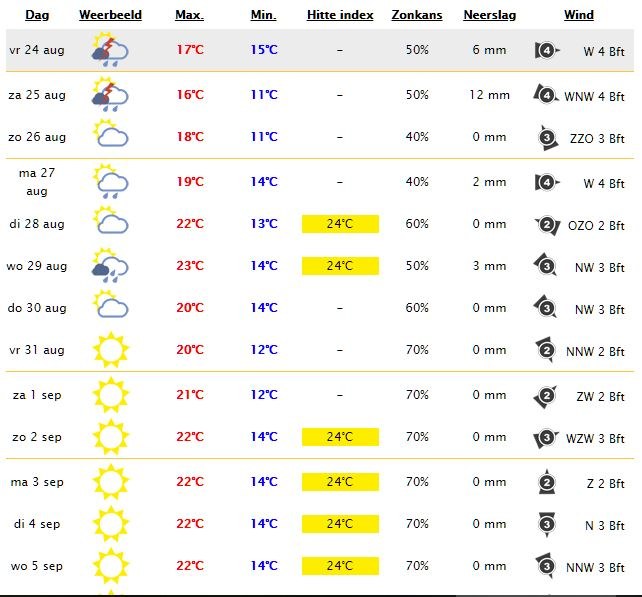This screenshot has height=597, width=642.
Task: Select the partly cloudy icon for zo 26 aug
Action: point(110,133)
